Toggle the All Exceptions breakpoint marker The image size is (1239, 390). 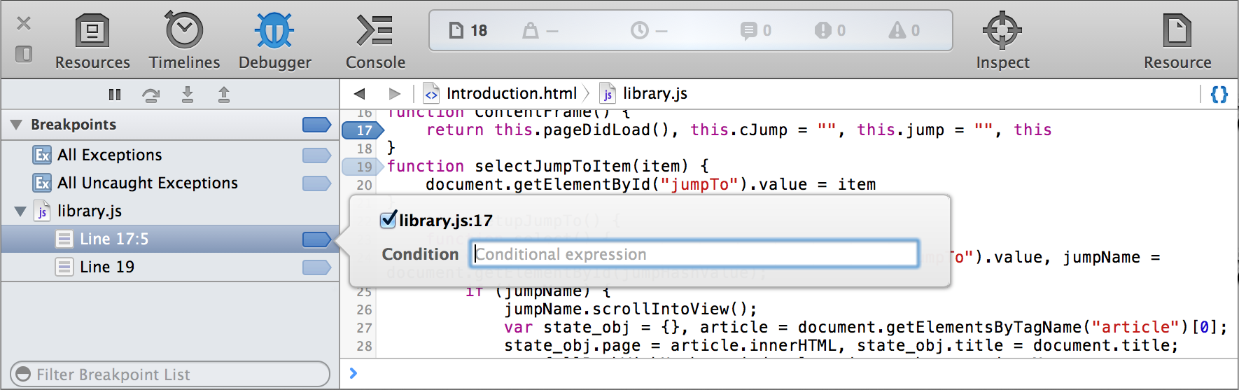316,155
